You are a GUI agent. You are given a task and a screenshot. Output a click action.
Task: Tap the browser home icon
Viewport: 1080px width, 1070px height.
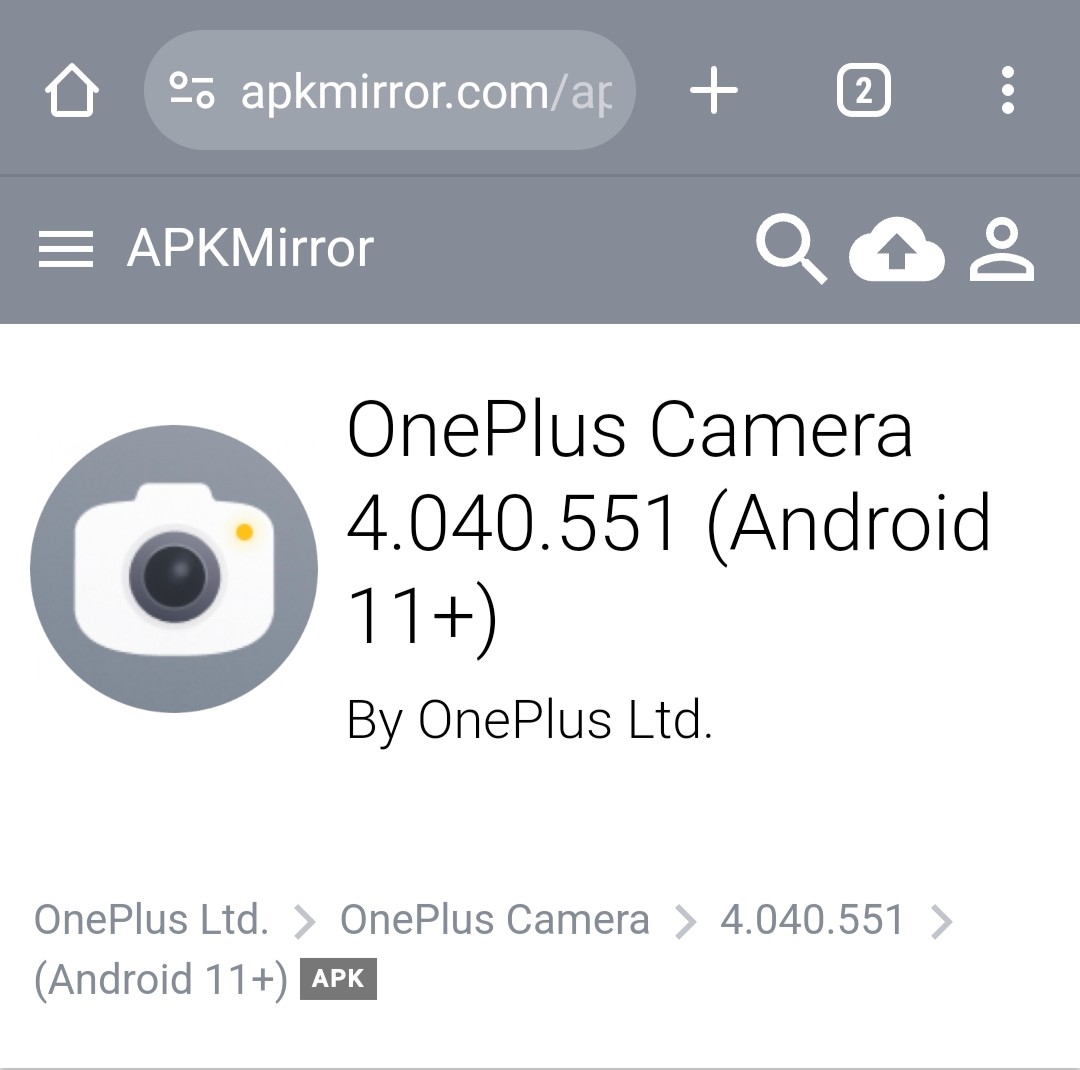click(72, 90)
